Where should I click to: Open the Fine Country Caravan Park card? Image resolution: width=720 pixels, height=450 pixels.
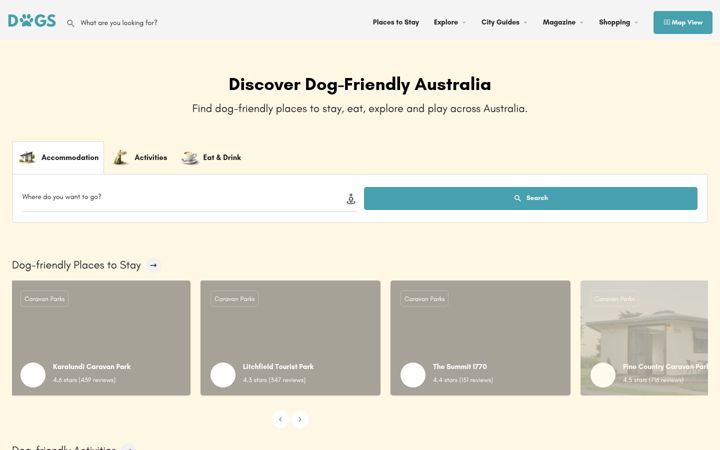click(644, 338)
